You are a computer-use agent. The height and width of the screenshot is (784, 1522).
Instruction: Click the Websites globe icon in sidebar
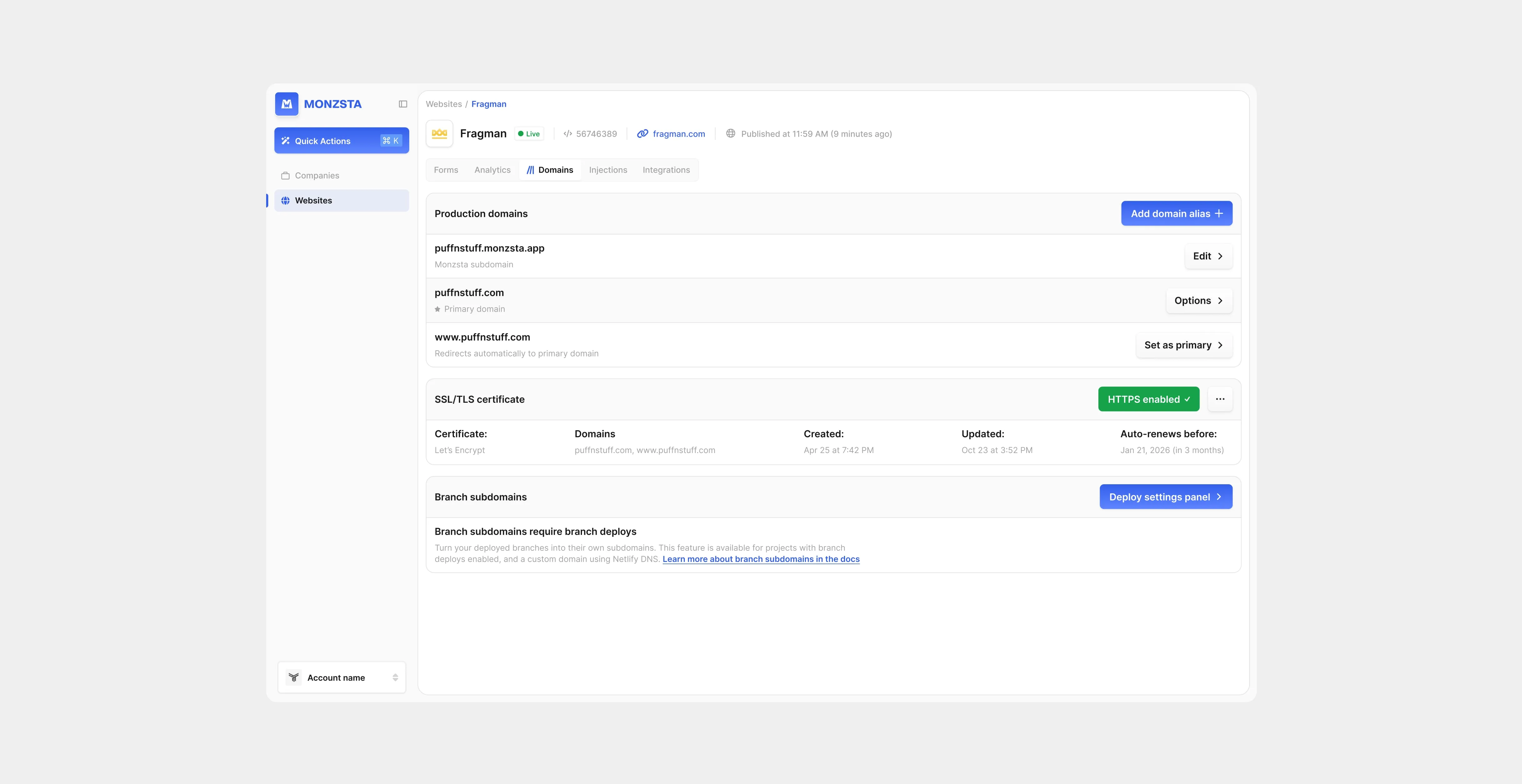[286, 201]
